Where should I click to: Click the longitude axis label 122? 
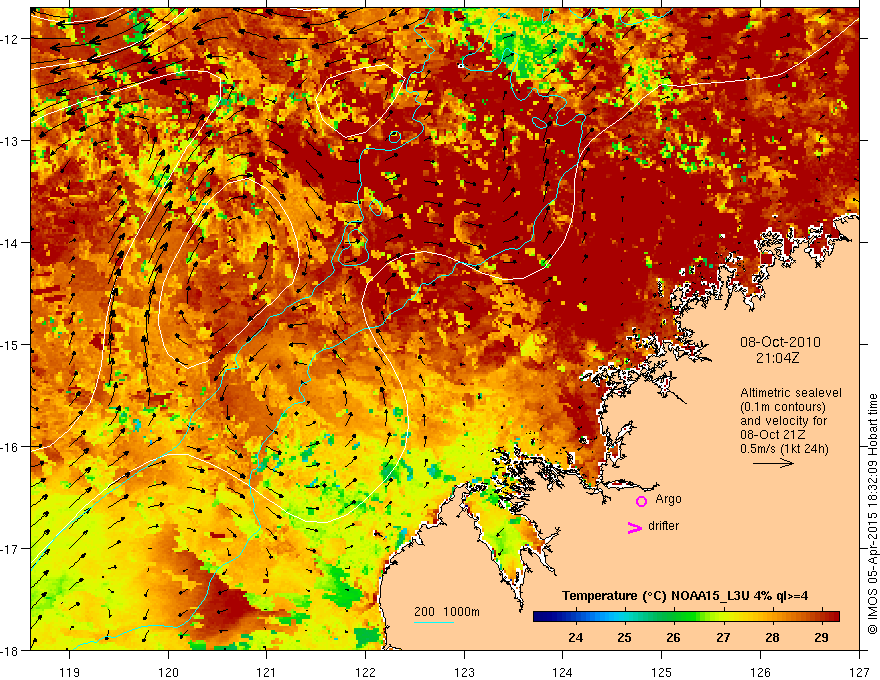tap(365, 672)
